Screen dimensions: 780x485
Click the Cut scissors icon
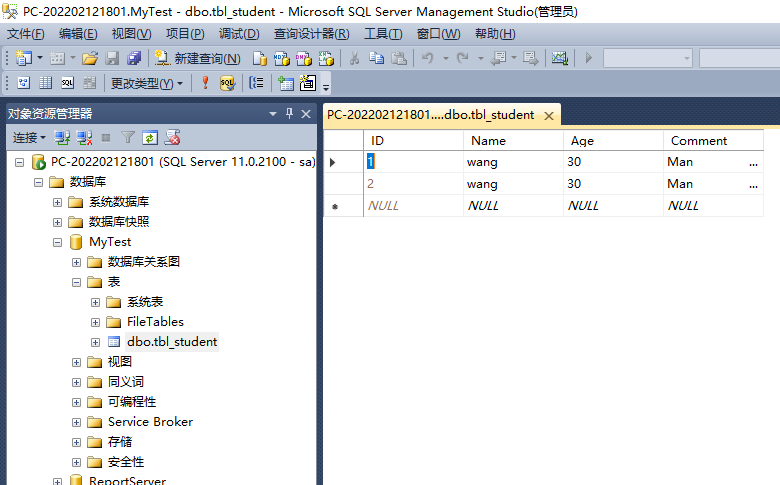(x=354, y=59)
